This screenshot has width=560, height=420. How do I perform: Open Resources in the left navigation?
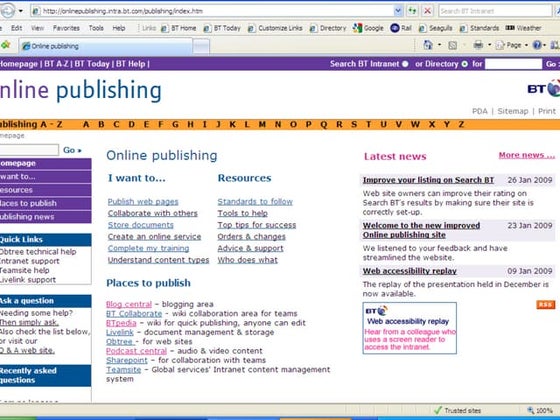click(x=45, y=190)
